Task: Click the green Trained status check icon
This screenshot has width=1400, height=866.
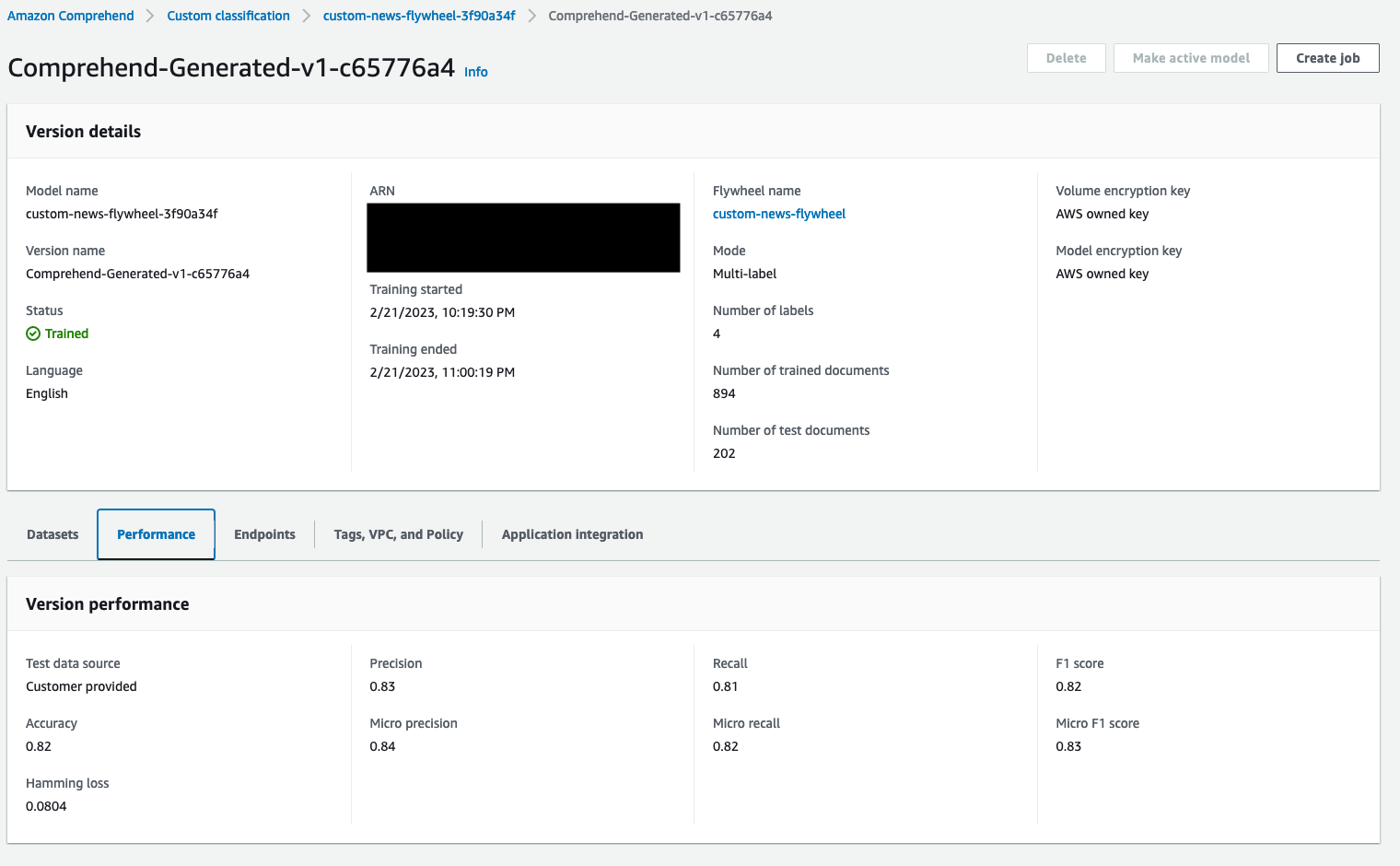Action: coord(32,334)
